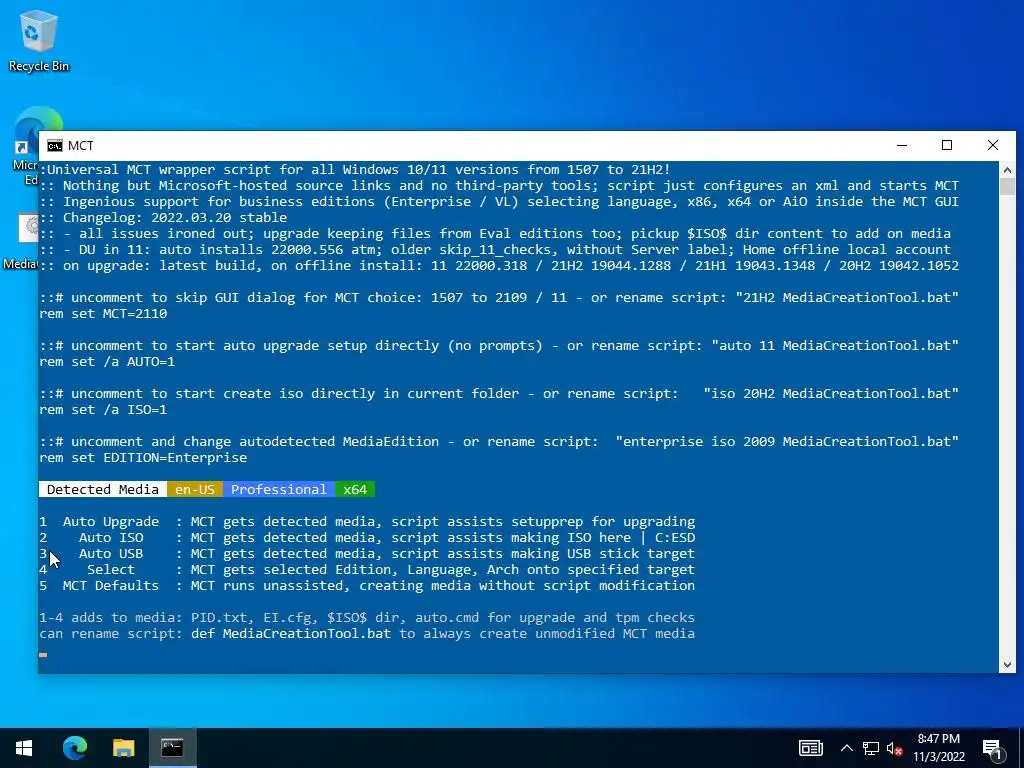Click the 'rem set EDITION=Enterprise' line
This screenshot has height=768, width=1024.
tap(143, 458)
